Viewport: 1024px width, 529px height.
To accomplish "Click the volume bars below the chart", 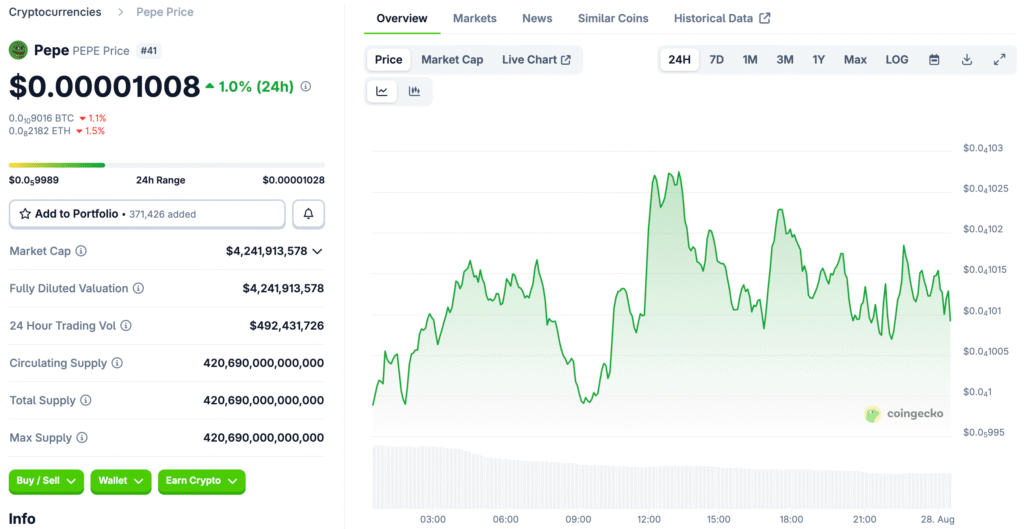I will point(662,477).
